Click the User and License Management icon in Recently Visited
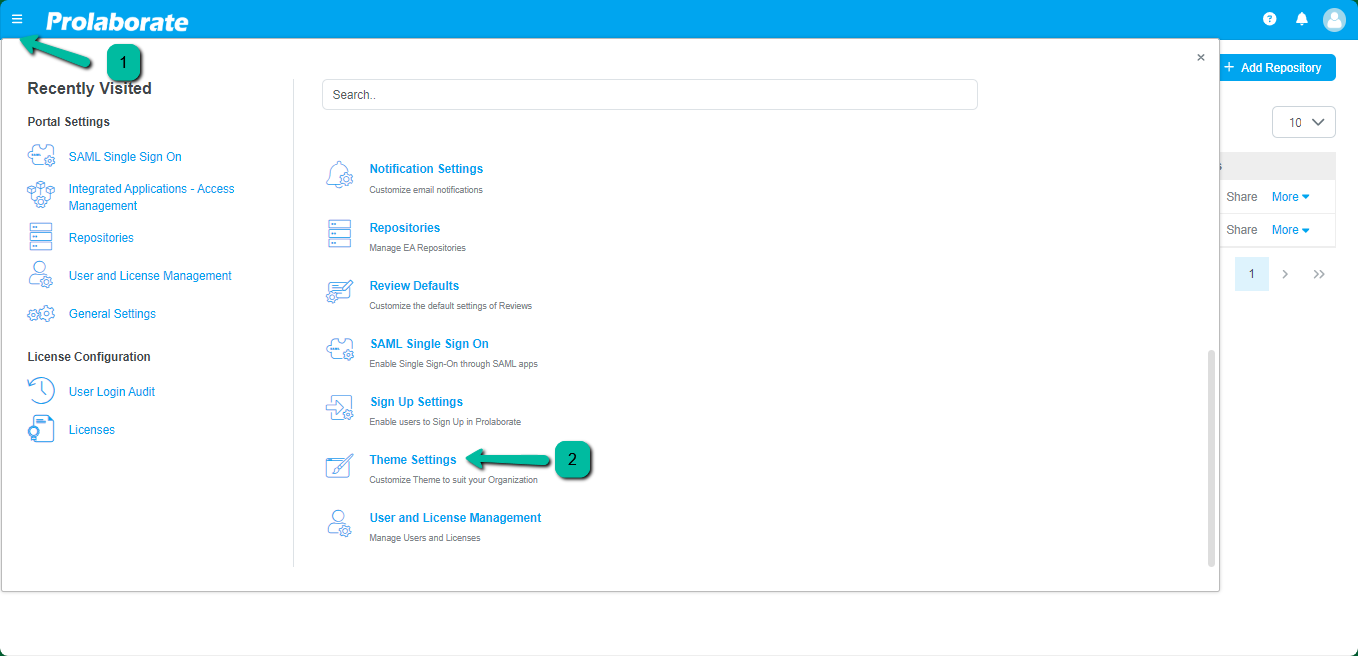The image size is (1358, 656). click(x=41, y=275)
